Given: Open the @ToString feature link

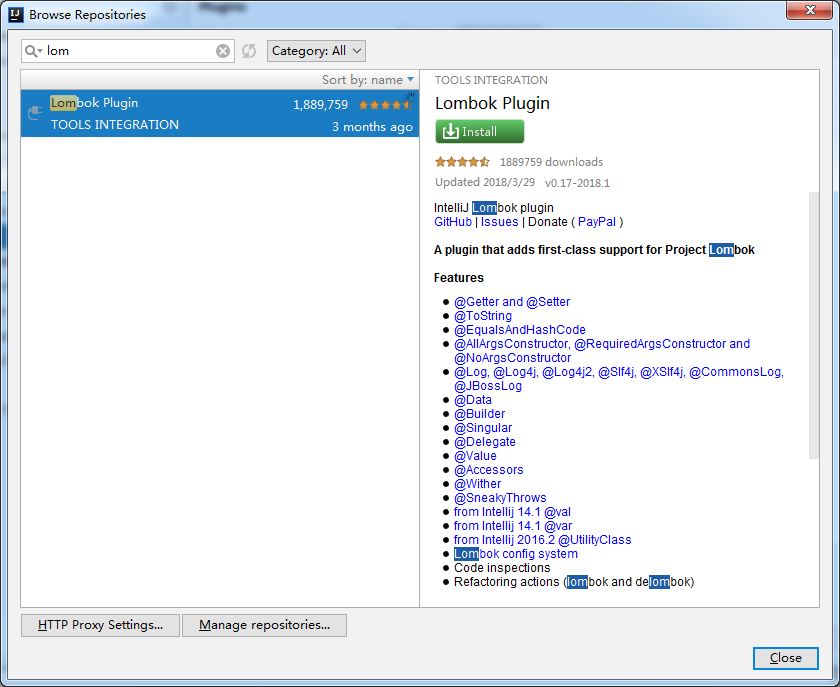Looking at the screenshot, I should click(483, 316).
